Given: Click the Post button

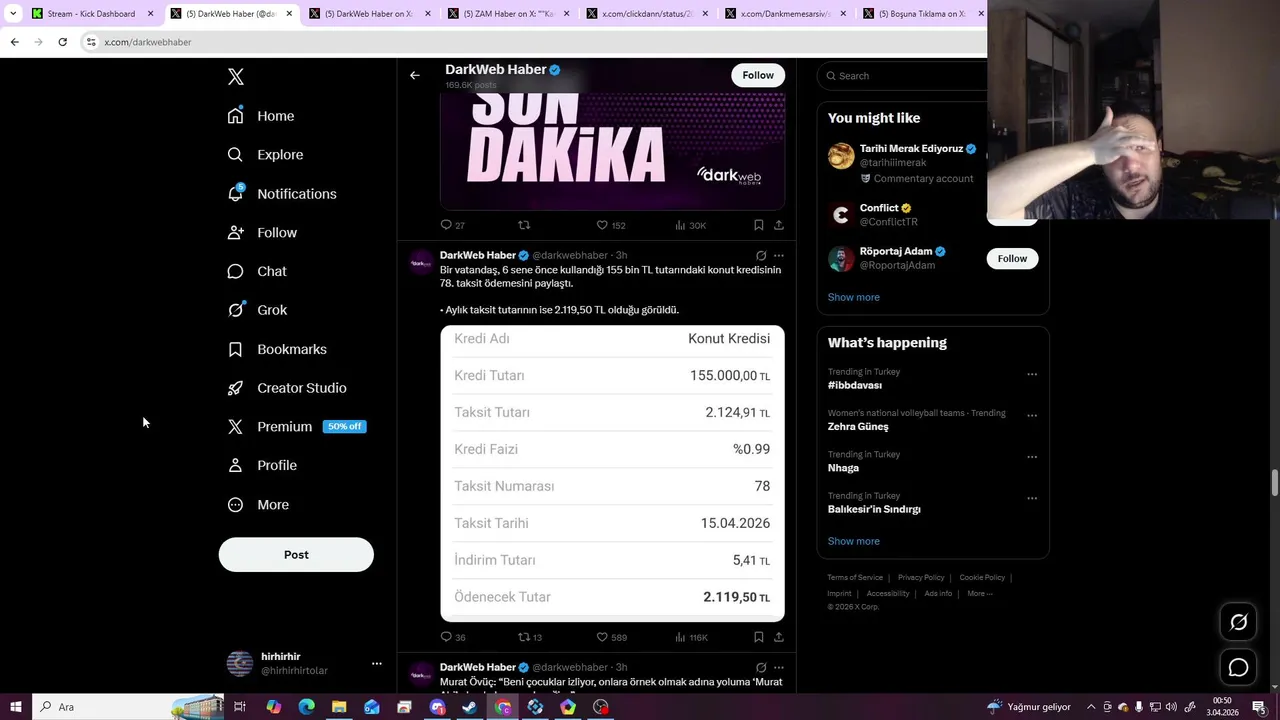Looking at the screenshot, I should pos(296,555).
